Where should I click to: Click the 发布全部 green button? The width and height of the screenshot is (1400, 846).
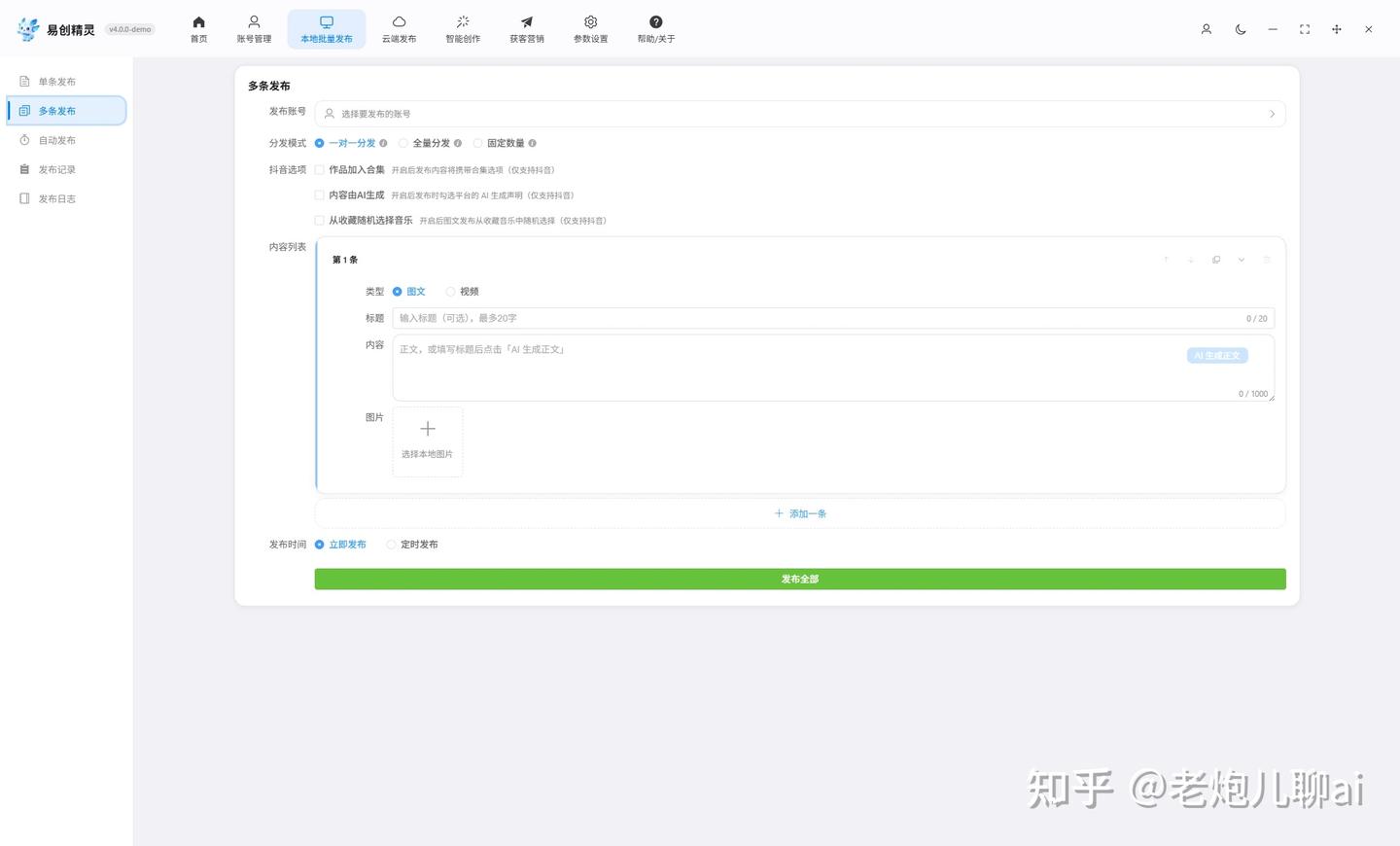[800, 579]
